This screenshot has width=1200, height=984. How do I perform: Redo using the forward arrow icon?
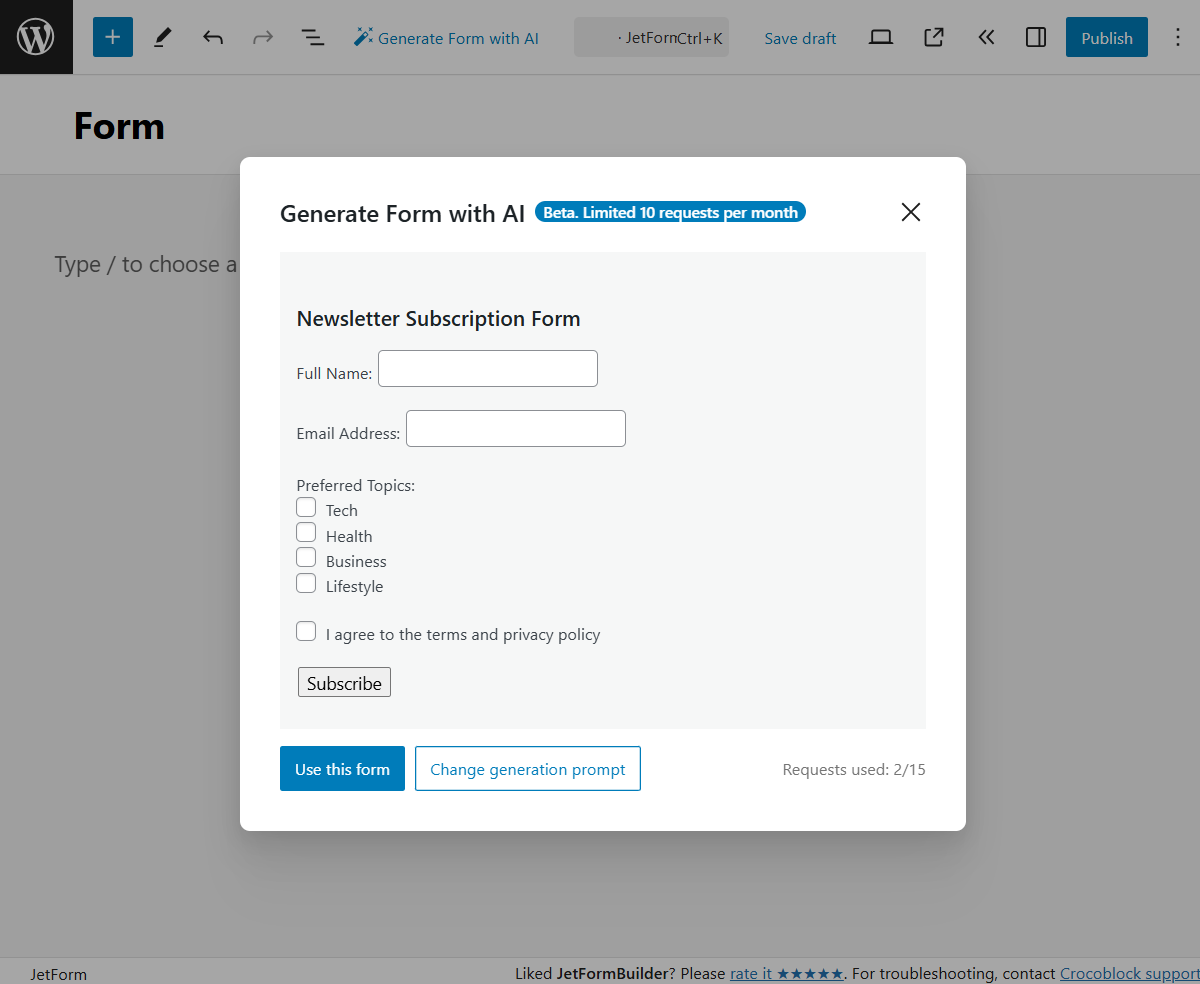click(x=262, y=37)
